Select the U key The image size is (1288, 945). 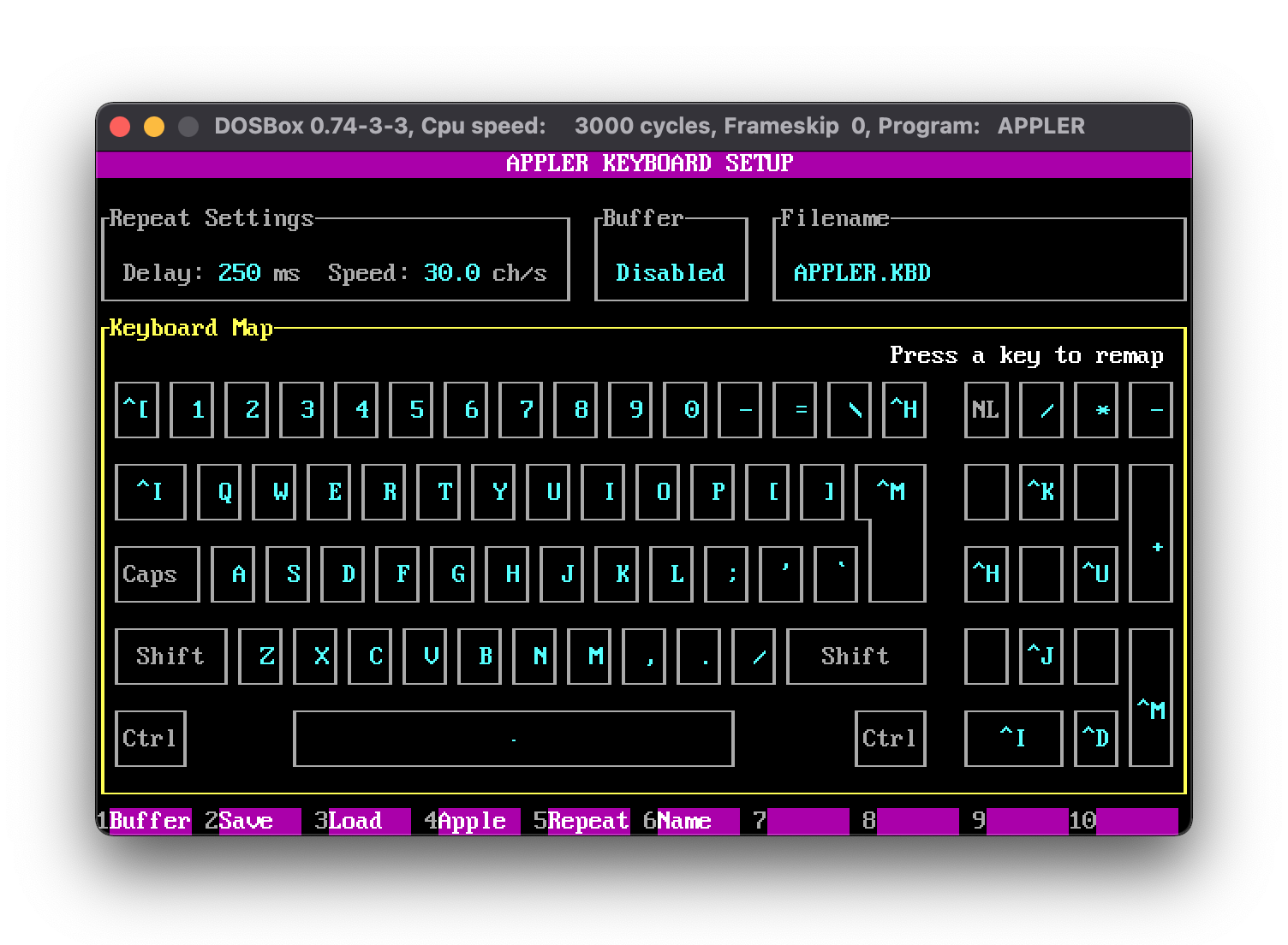click(548, 492)
